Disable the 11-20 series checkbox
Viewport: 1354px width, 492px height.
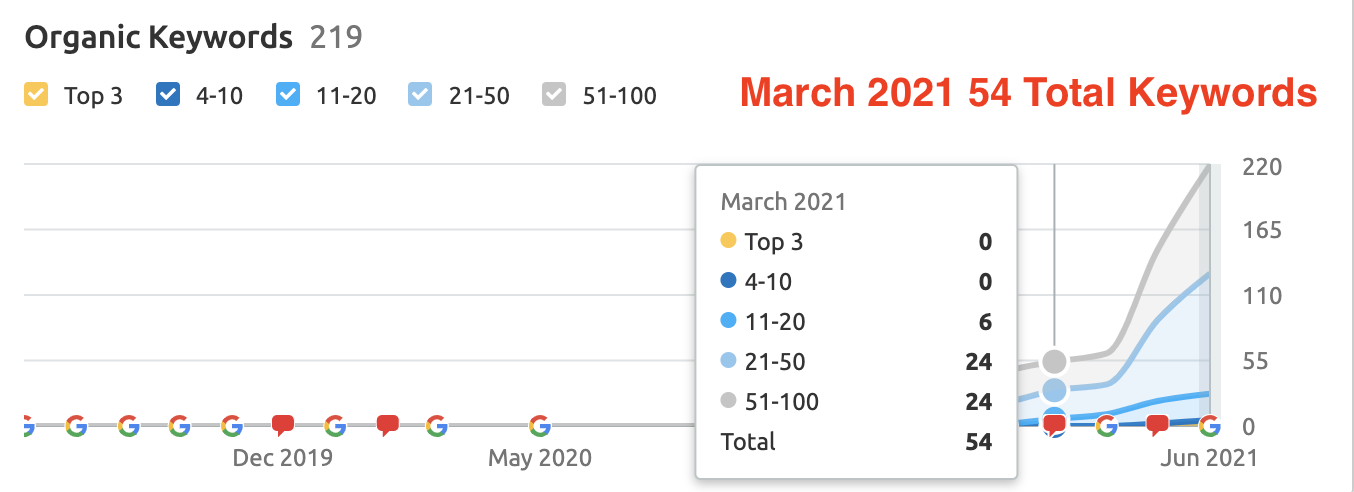288,95
